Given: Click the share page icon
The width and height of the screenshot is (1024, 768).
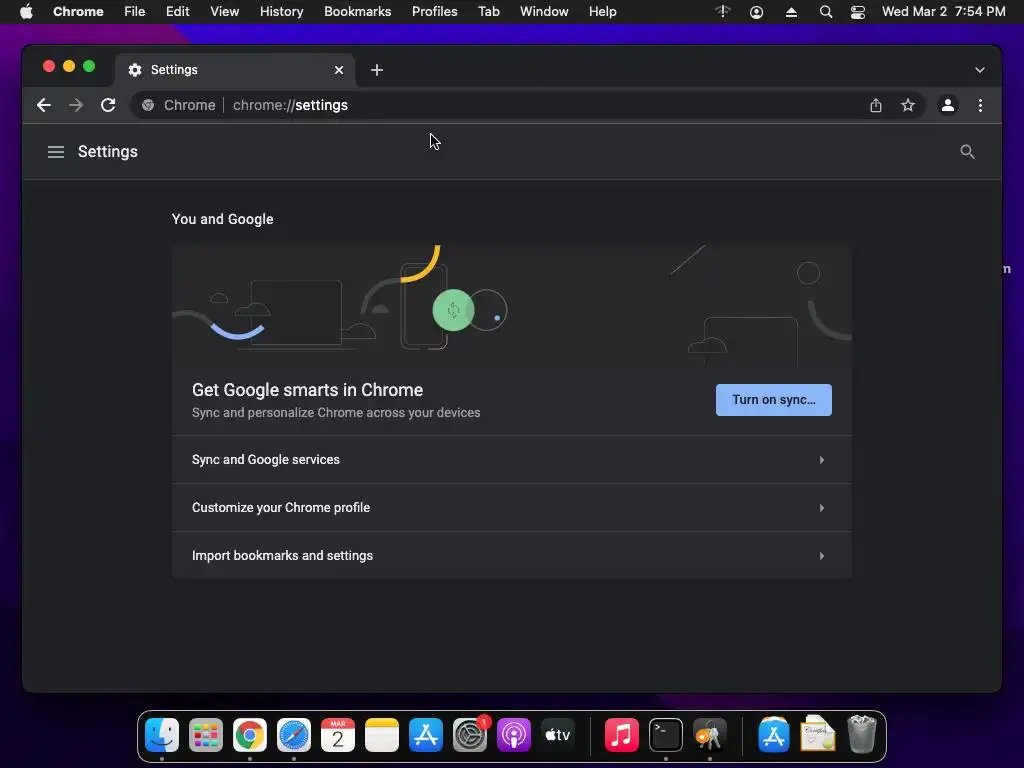Looking at the screenshot, I should coord(876,105).
